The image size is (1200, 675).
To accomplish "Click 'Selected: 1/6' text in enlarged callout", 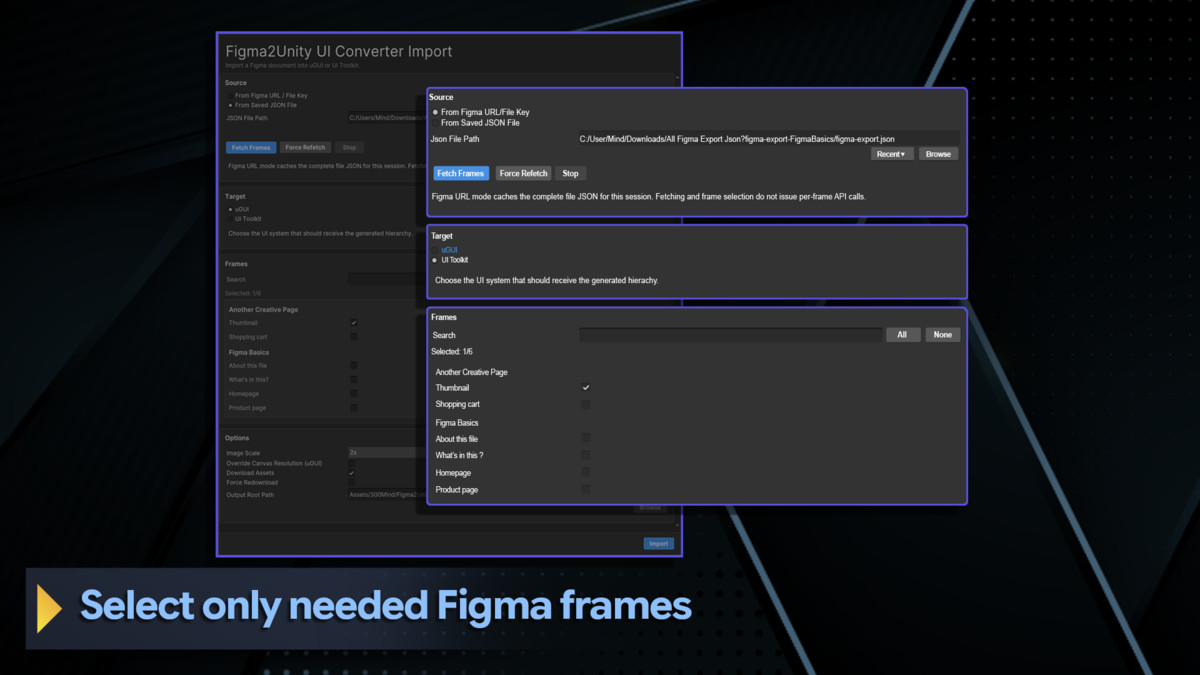I will click(x=452, y=352).
